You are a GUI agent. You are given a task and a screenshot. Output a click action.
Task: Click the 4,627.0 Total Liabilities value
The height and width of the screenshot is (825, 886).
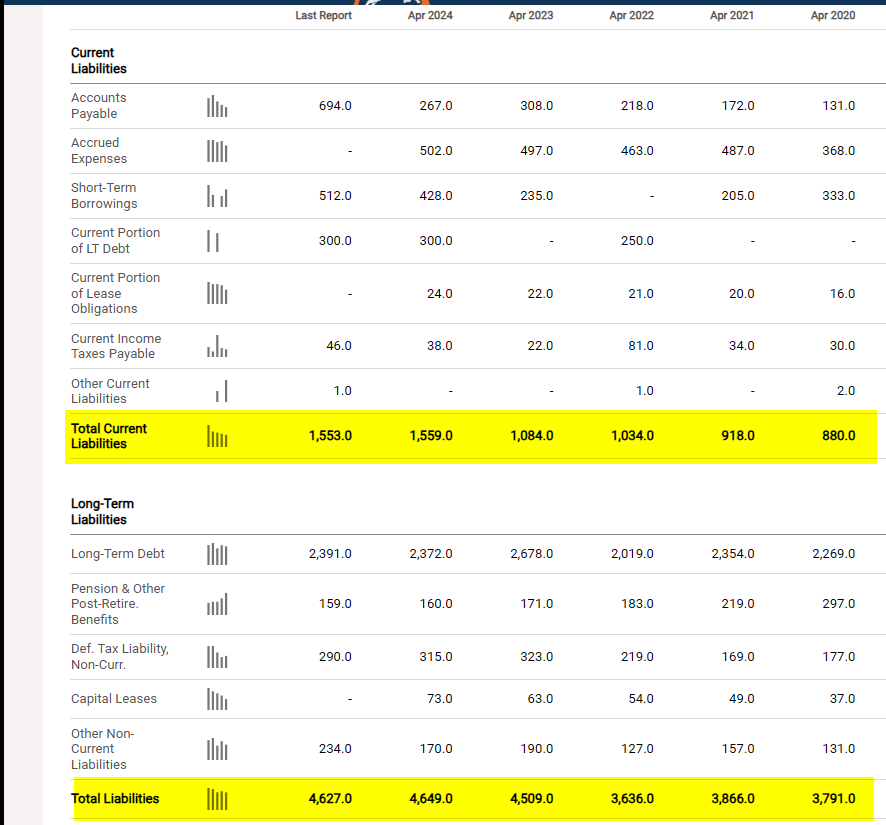[x=330, y=798]
